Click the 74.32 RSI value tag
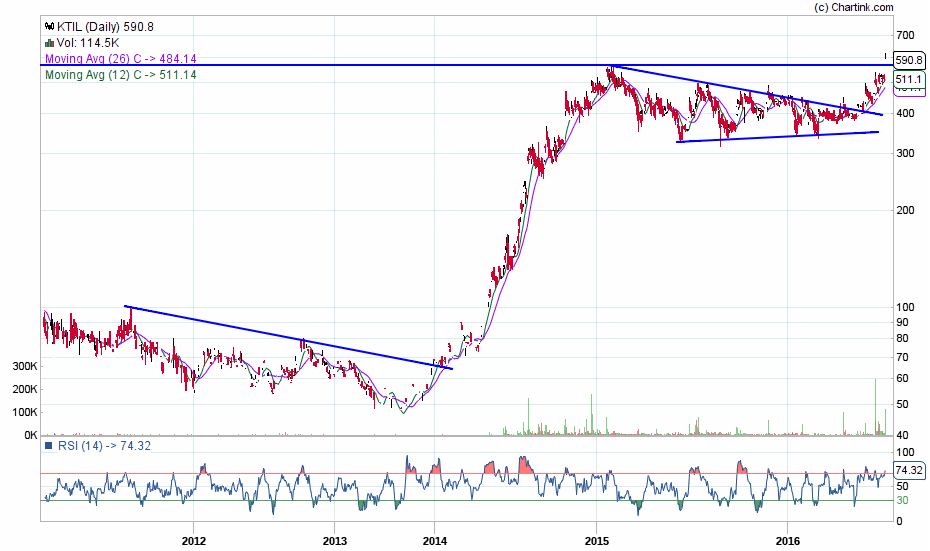The image size is (930, 551). tap(909, 470)
